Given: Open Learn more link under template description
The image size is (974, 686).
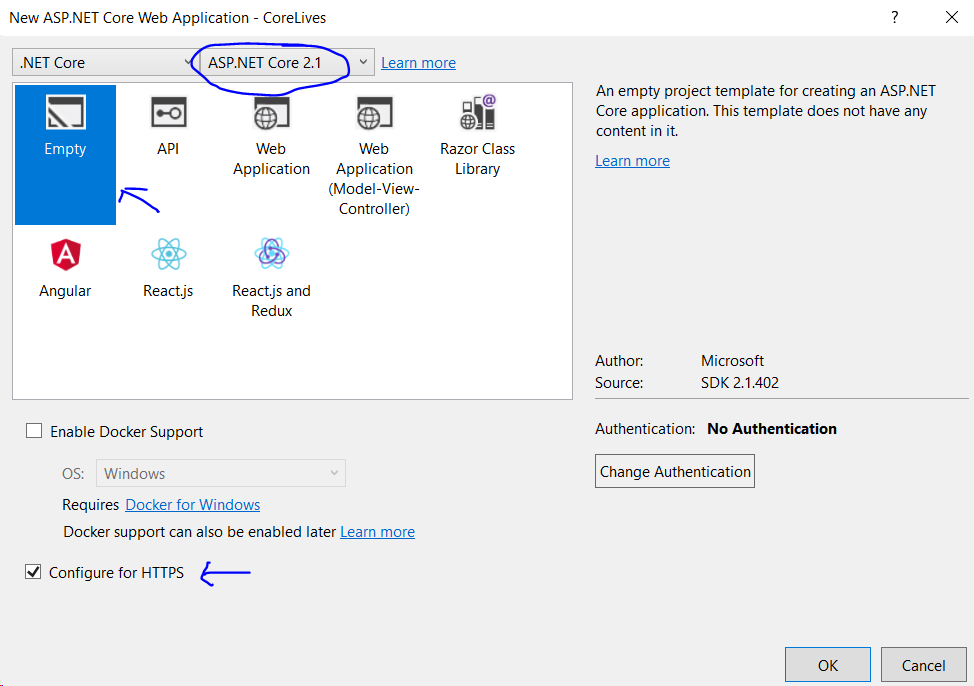Looking at the screenshot, I should (x=632, y=161).
